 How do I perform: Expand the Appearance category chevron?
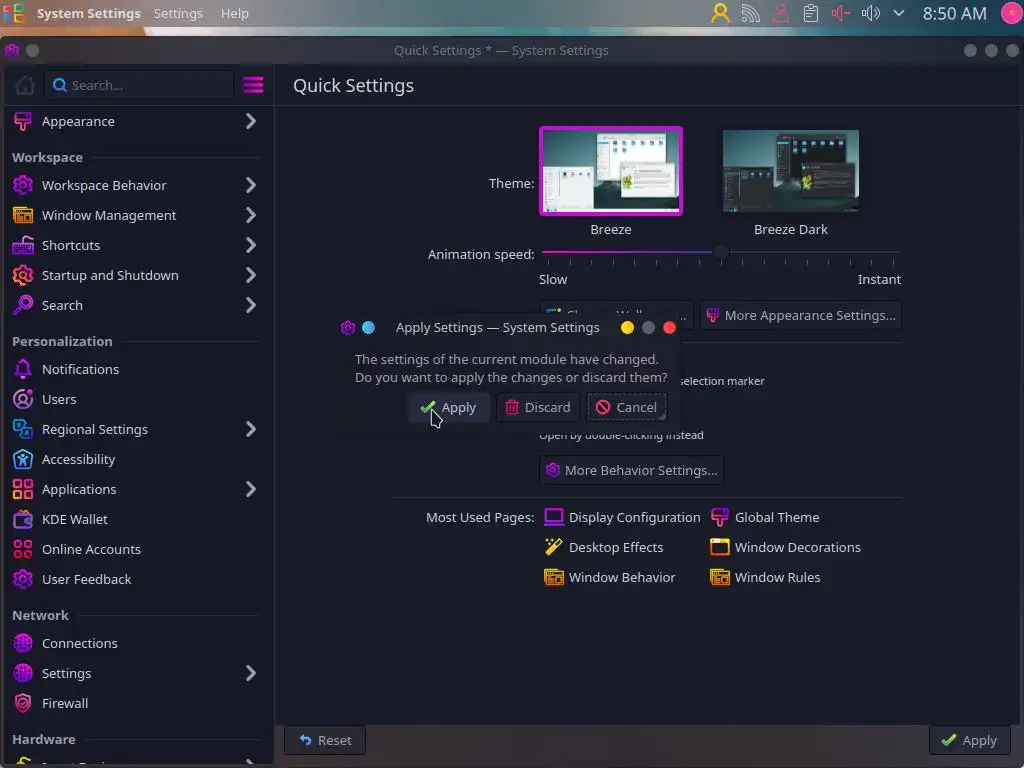click(x=251, y=121)
